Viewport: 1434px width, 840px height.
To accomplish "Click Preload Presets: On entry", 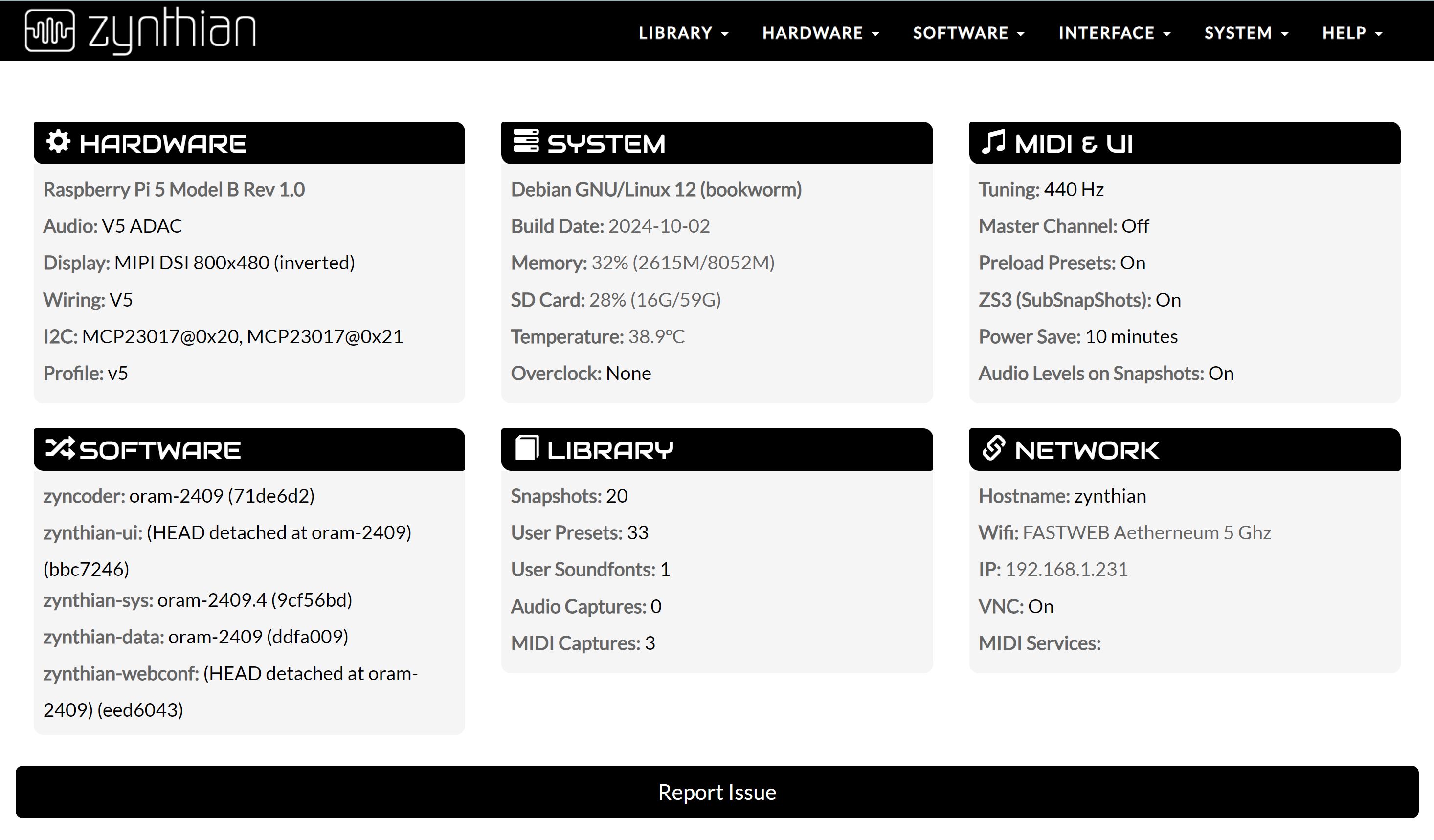I will (1062, 263).
